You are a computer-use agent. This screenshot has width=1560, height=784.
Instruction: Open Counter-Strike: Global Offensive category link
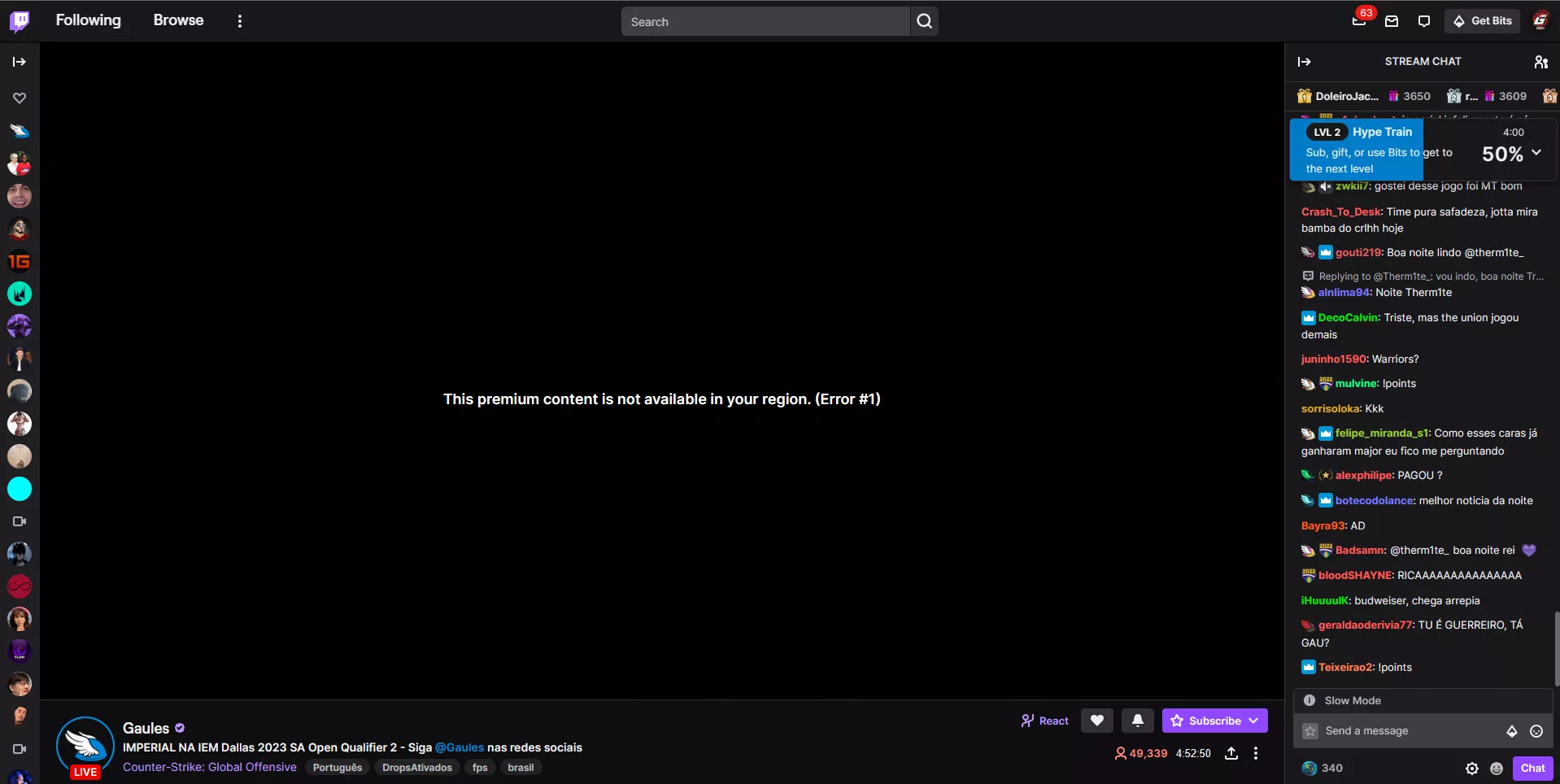pyautogui.click(x=210, y=767)
